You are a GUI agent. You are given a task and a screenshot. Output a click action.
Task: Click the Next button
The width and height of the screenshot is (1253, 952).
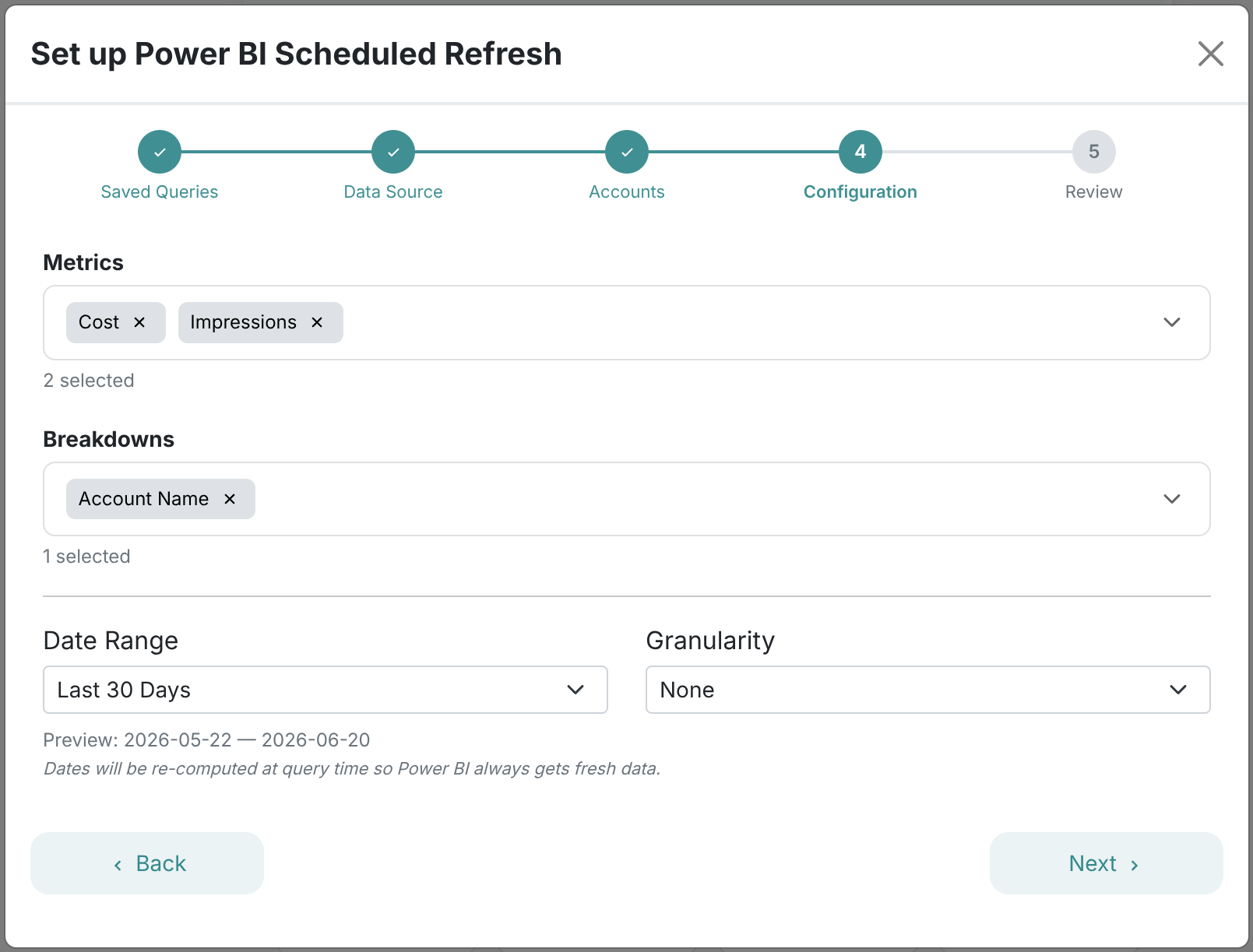coord(1107,863)
